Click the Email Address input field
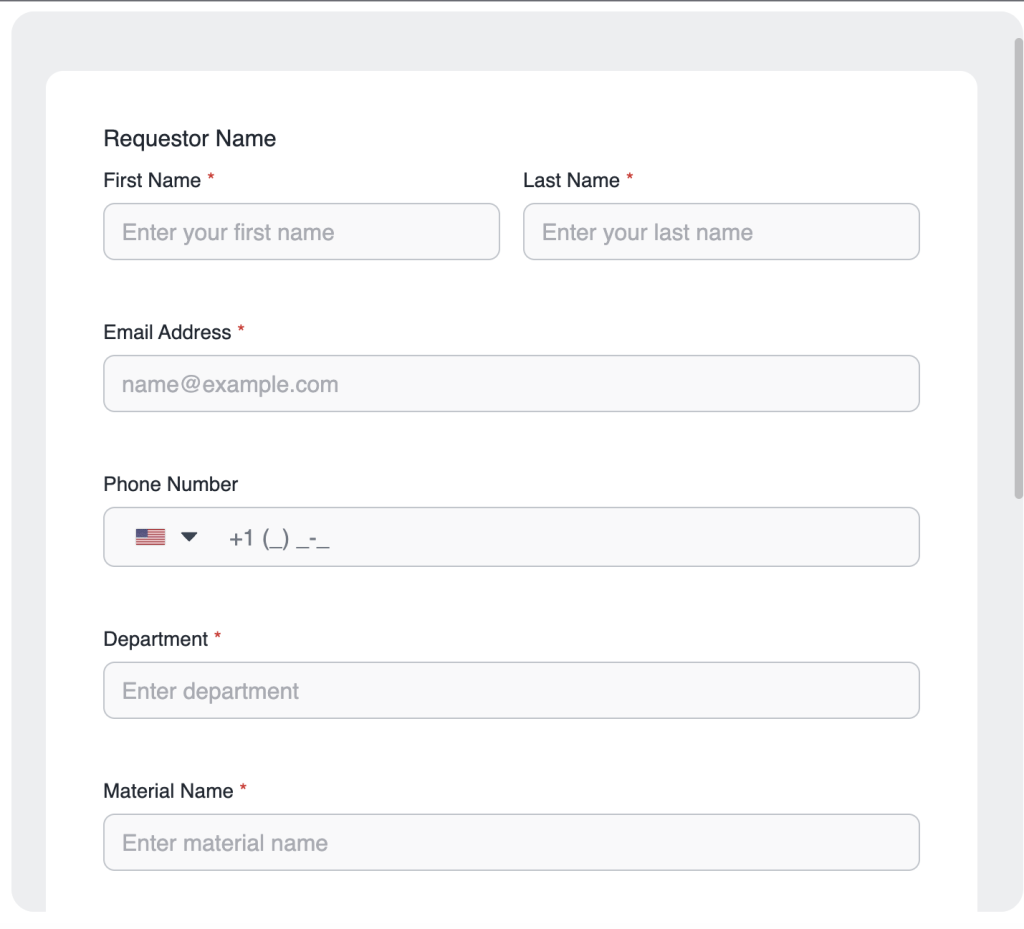 [511, 383]
